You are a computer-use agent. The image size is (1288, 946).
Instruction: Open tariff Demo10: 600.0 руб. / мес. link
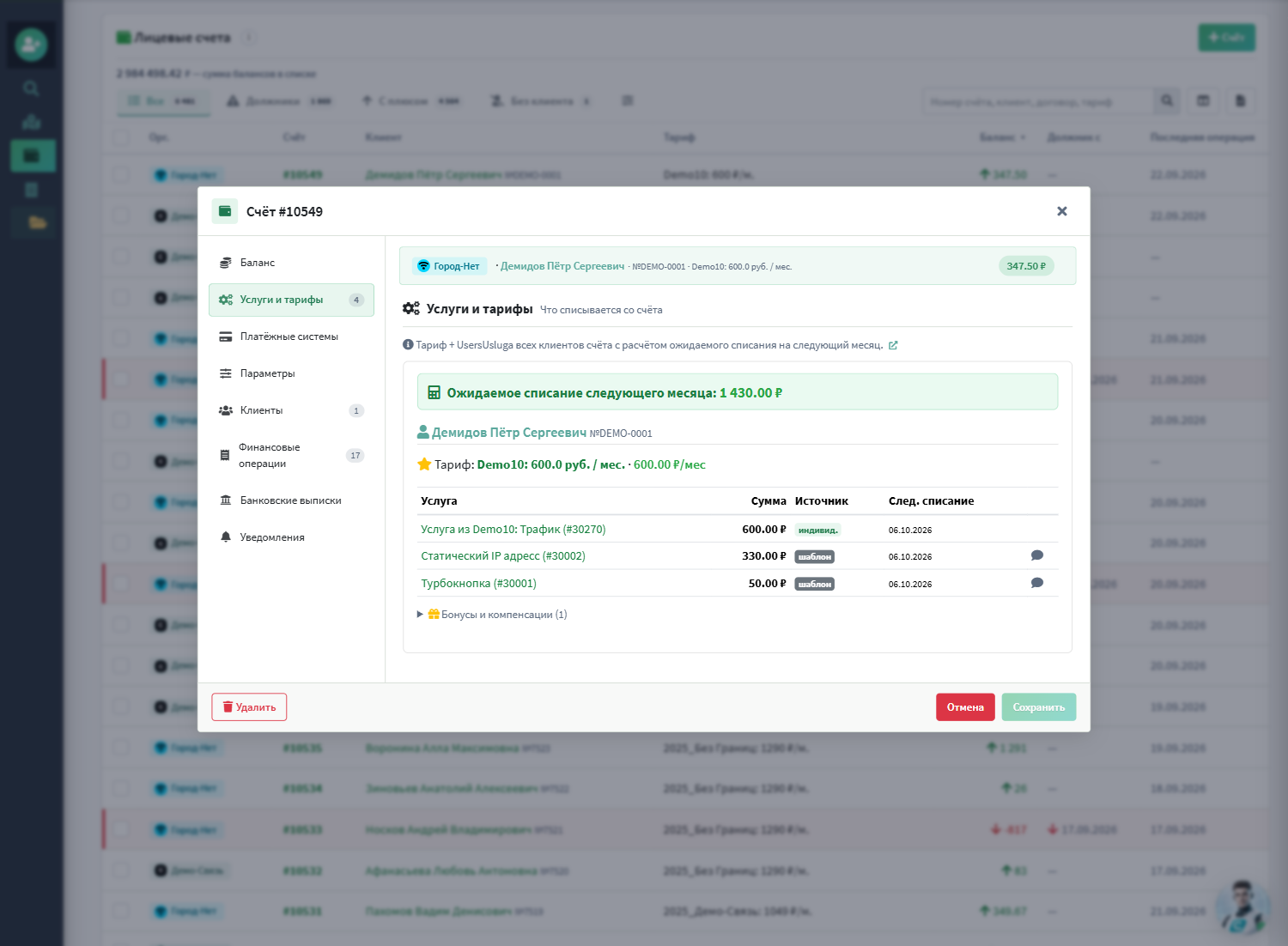point(550,464)
